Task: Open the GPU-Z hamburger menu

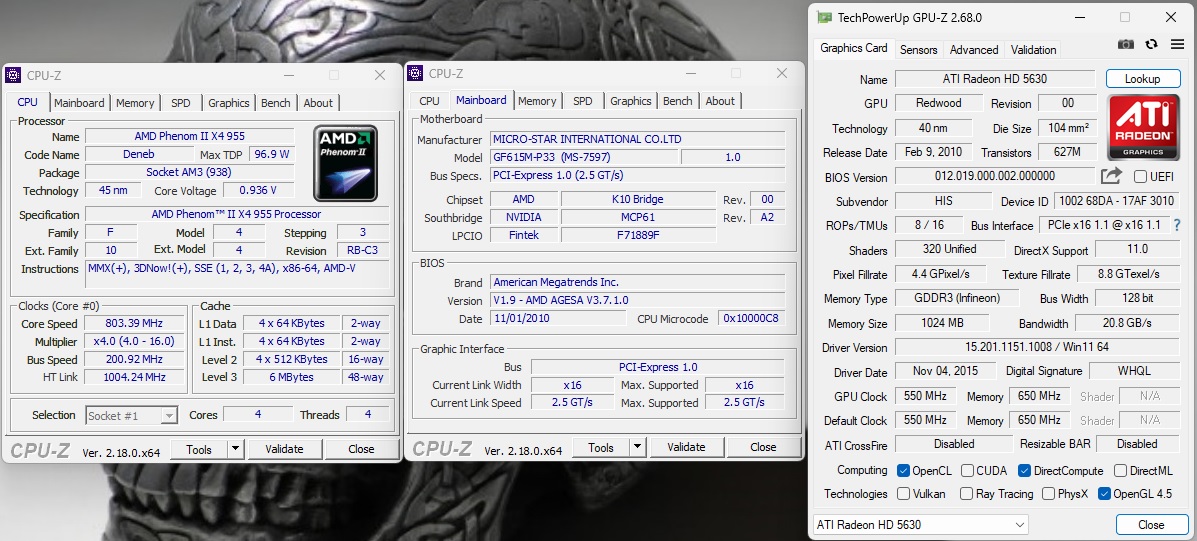Action: 1177,45
